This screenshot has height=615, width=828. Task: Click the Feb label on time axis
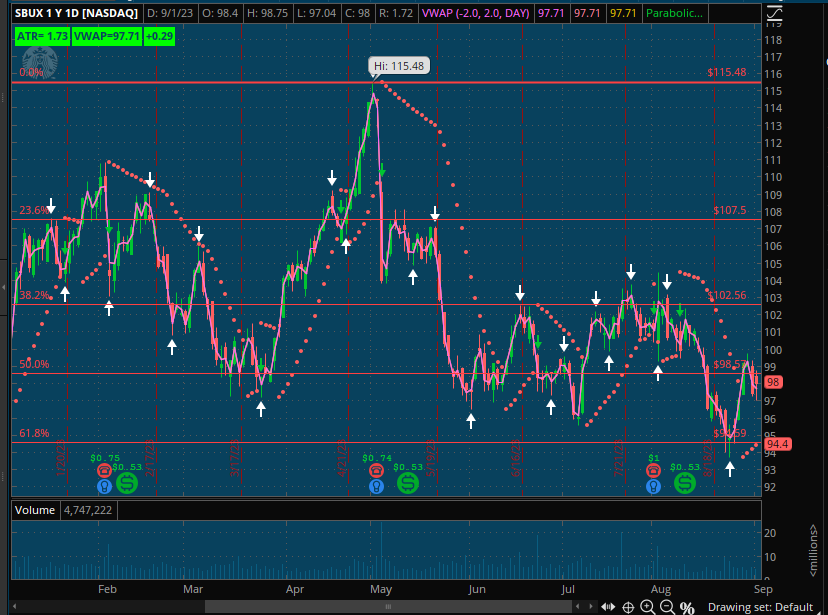click(x=107, y=589)
